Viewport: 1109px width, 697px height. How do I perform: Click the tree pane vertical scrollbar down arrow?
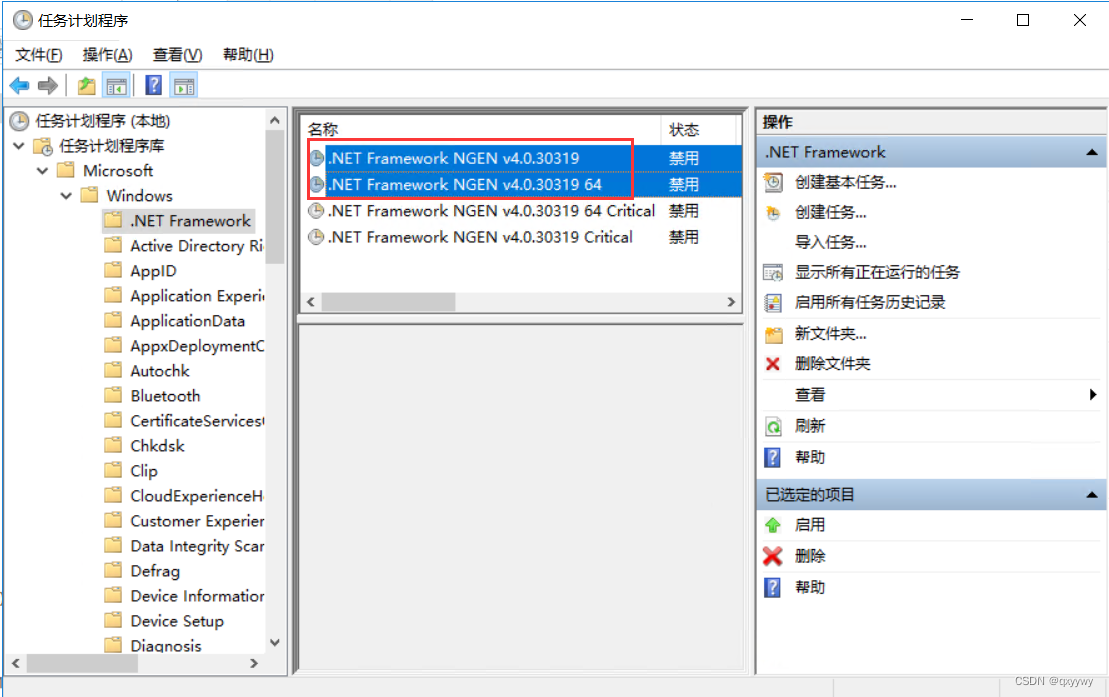(x=275, y=643)
